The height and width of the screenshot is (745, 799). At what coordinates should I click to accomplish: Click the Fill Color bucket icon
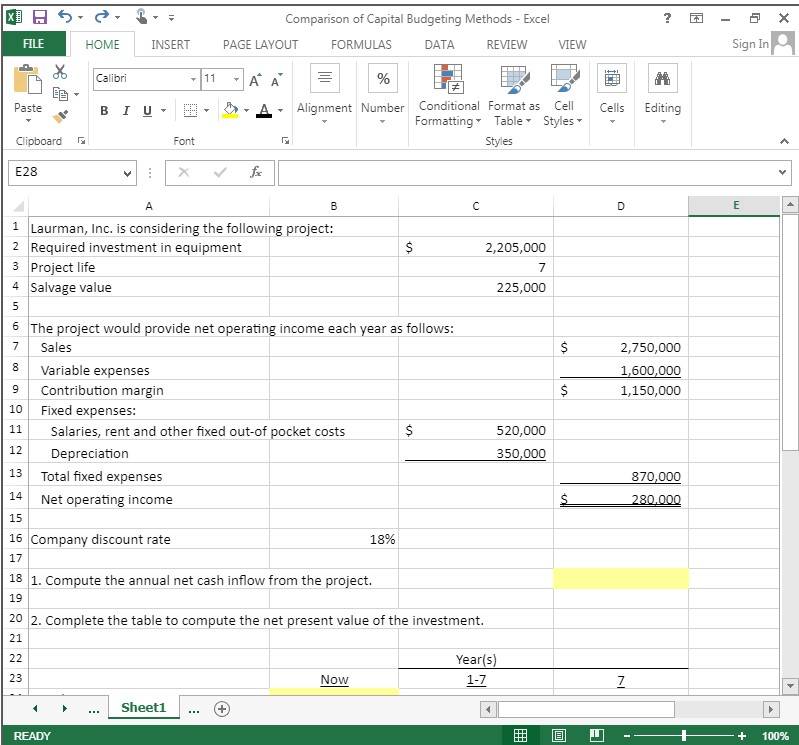point(230,110)
